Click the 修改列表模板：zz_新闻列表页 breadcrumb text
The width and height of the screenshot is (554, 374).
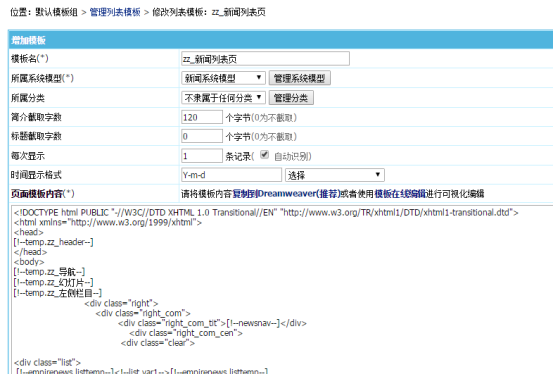pos(209,12)
